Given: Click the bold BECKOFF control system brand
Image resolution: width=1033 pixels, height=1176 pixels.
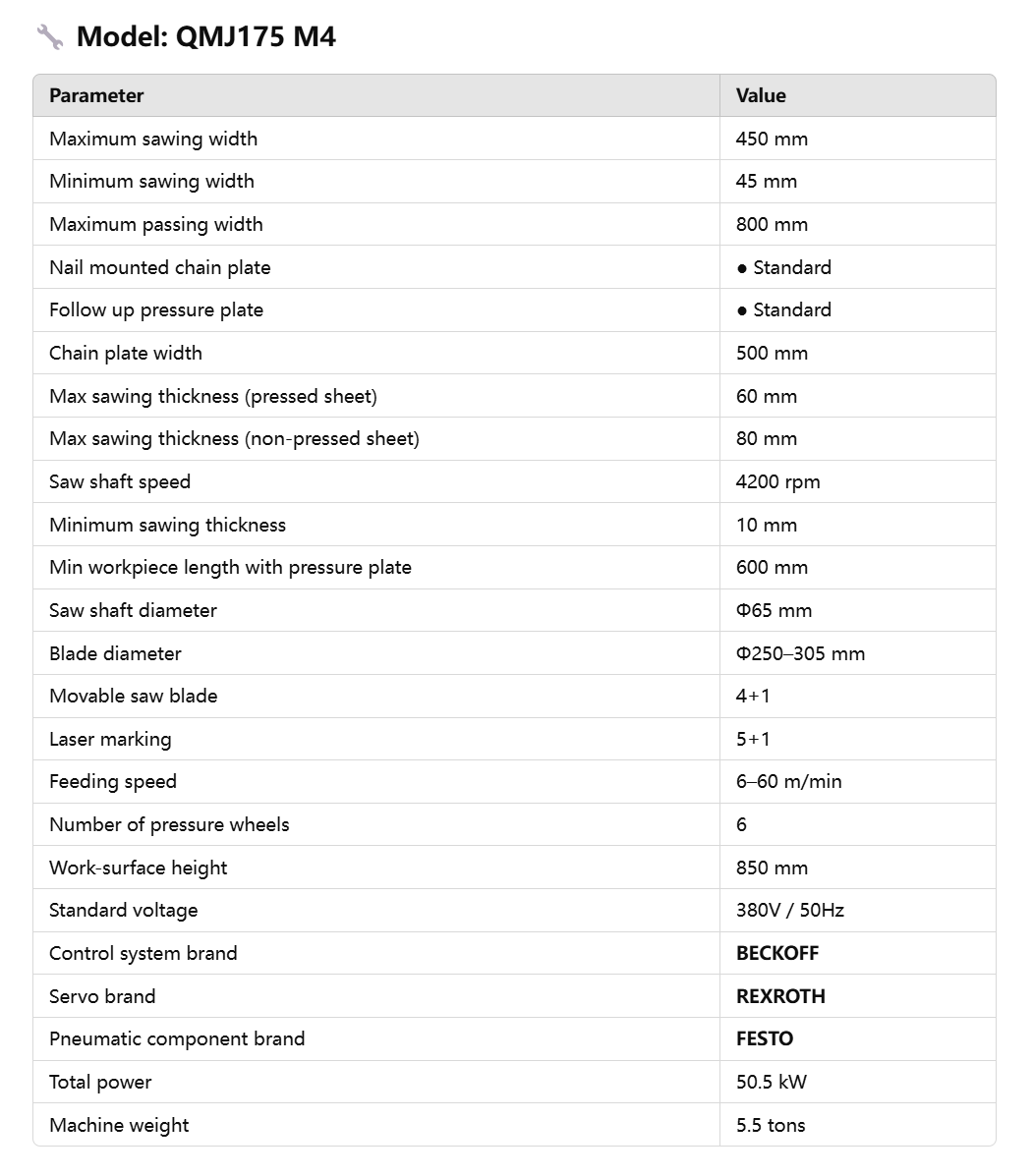Looking at the screenshot, I should [777, 953].
